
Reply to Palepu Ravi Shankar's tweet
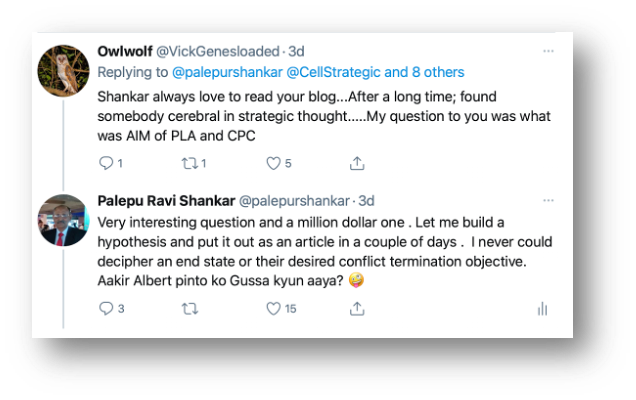coord(106,309)
